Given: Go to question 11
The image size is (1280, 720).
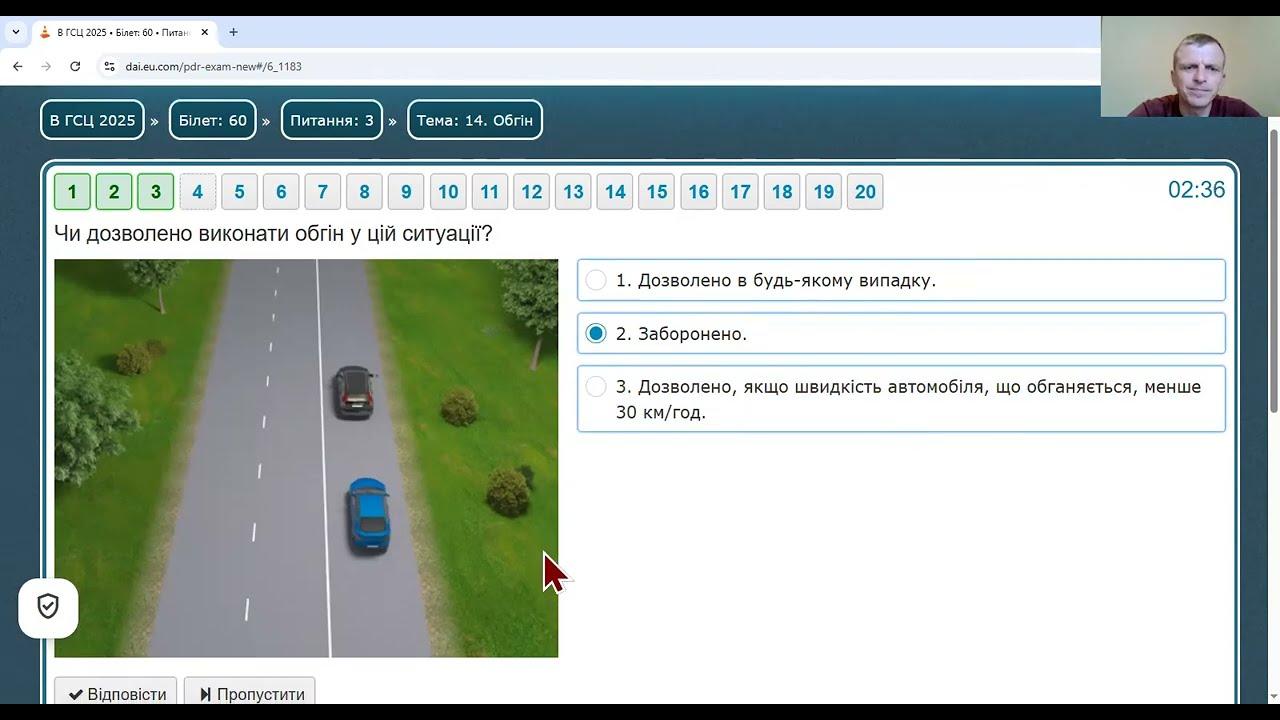Looking at the screenshot, I should [489, 192].
